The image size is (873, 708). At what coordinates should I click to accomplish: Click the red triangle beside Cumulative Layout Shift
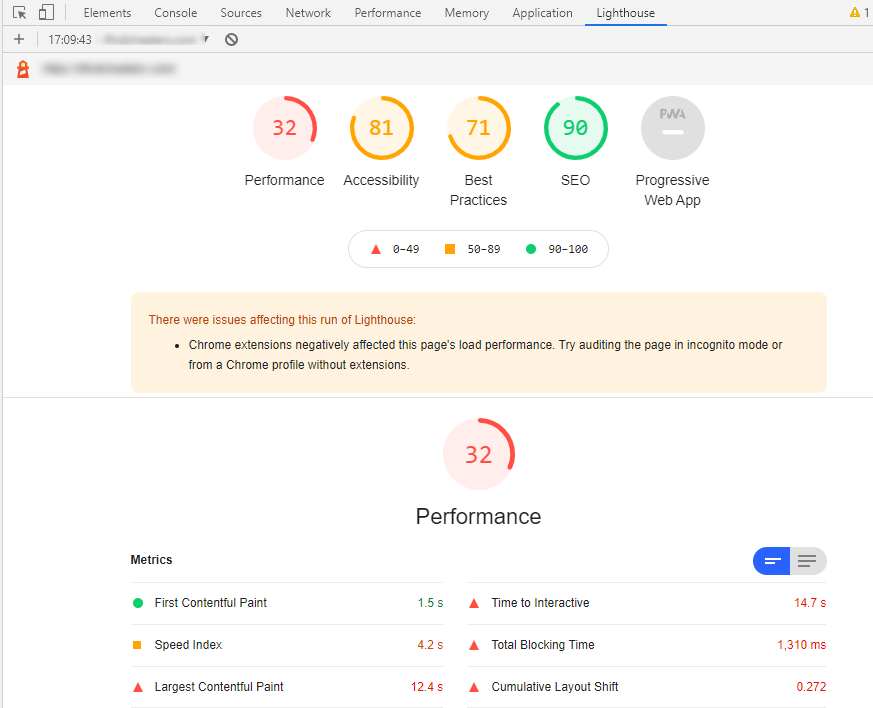[474, 687]
